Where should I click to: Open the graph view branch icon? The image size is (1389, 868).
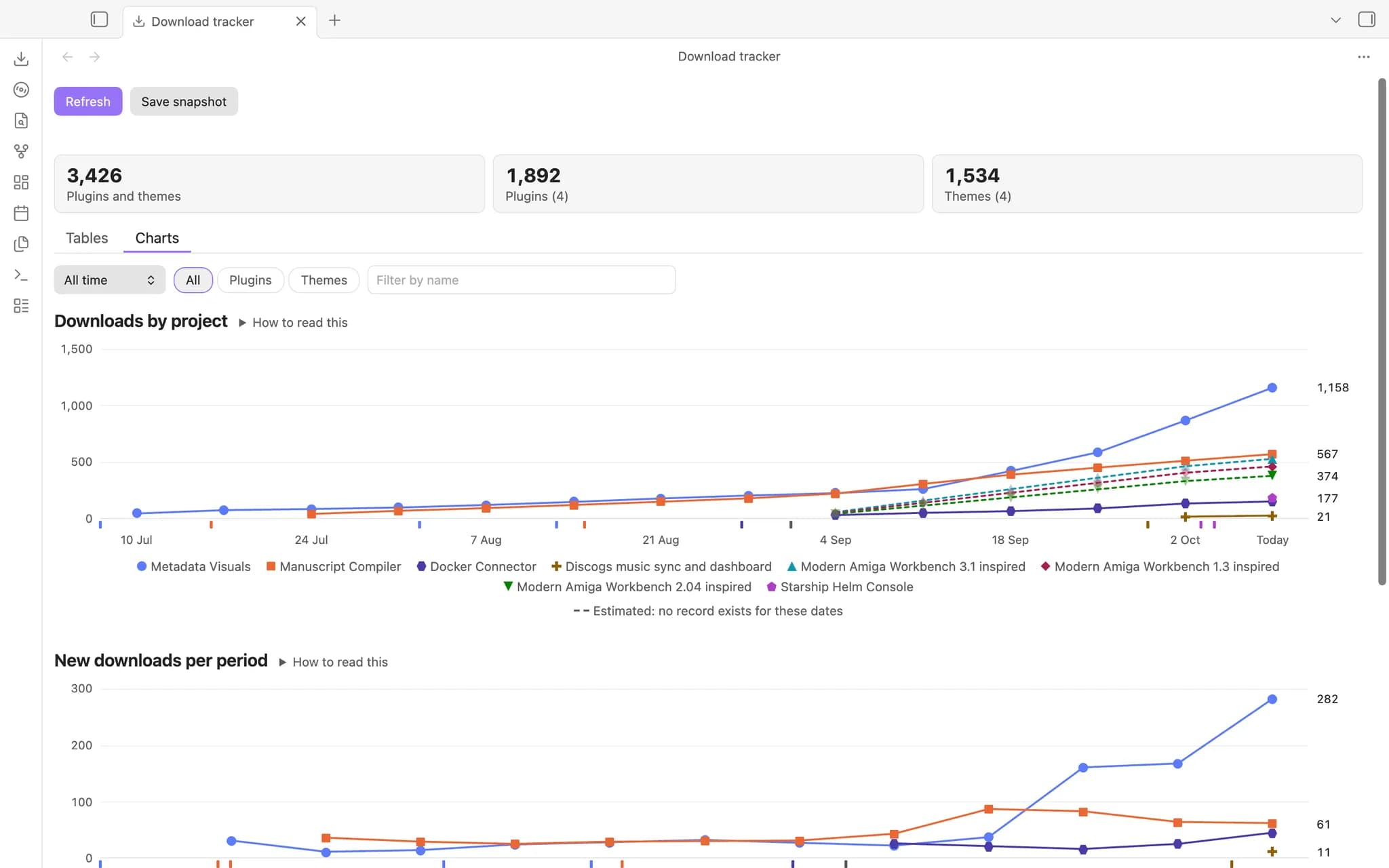pos(21,151)
